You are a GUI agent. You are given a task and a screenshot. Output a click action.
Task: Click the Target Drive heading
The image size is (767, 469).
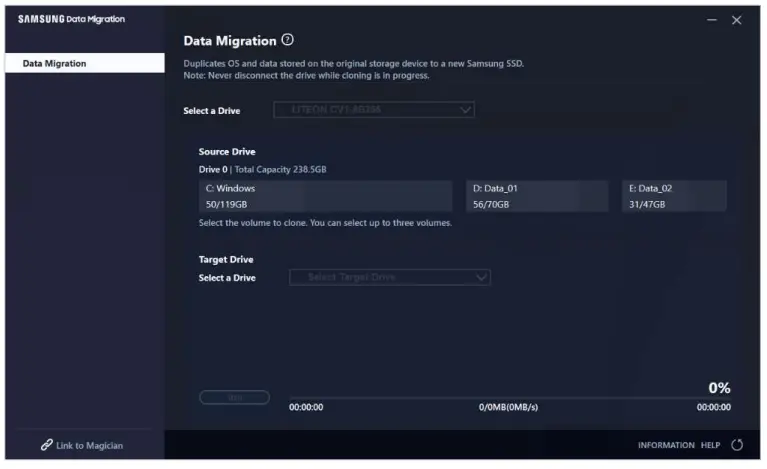[x=226, y=259]
